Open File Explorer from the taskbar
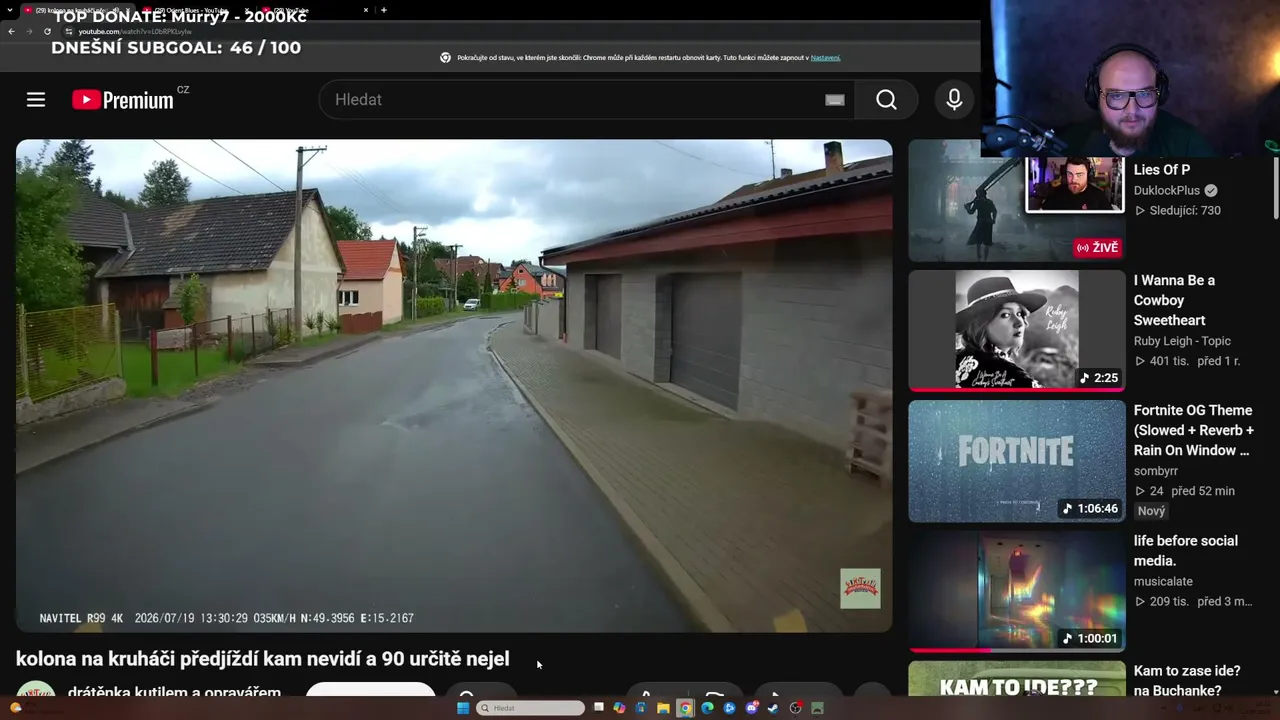The height and width of the screenshot is (720, 1280). click(663, 708)
